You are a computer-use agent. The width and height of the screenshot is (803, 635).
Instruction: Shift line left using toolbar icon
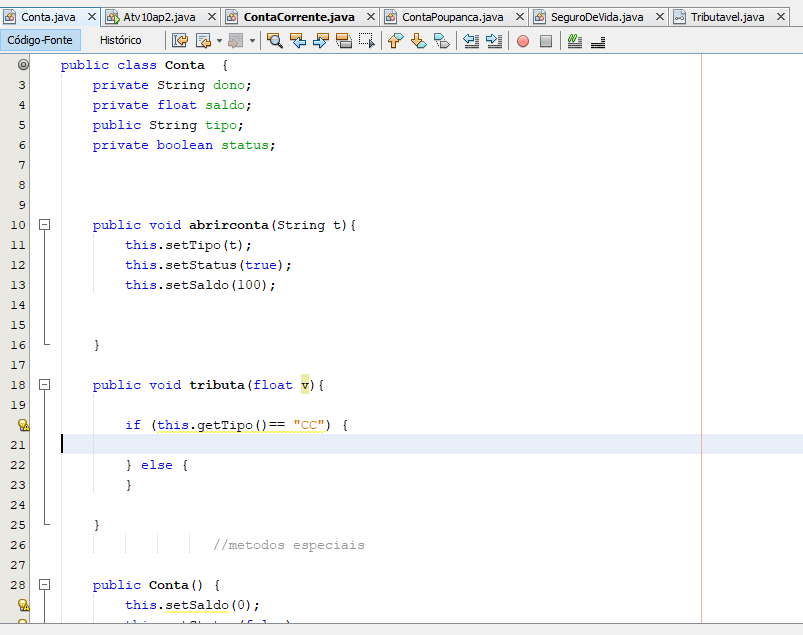pos(471,41)
